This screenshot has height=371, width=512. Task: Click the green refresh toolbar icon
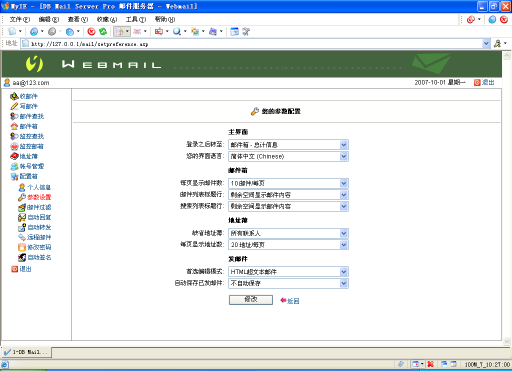pos(103,32)
